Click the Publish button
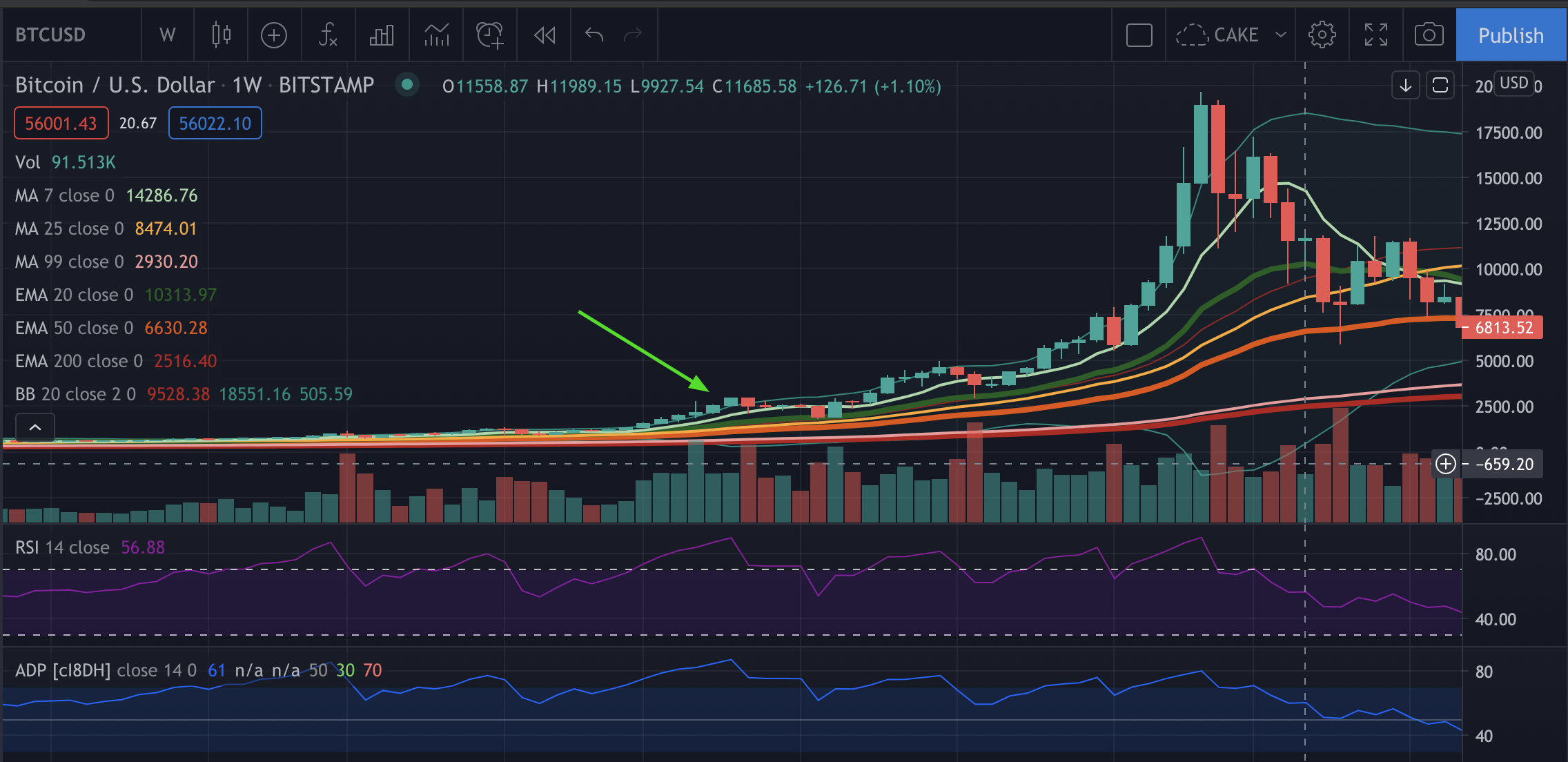 [x=1511, y=35]
